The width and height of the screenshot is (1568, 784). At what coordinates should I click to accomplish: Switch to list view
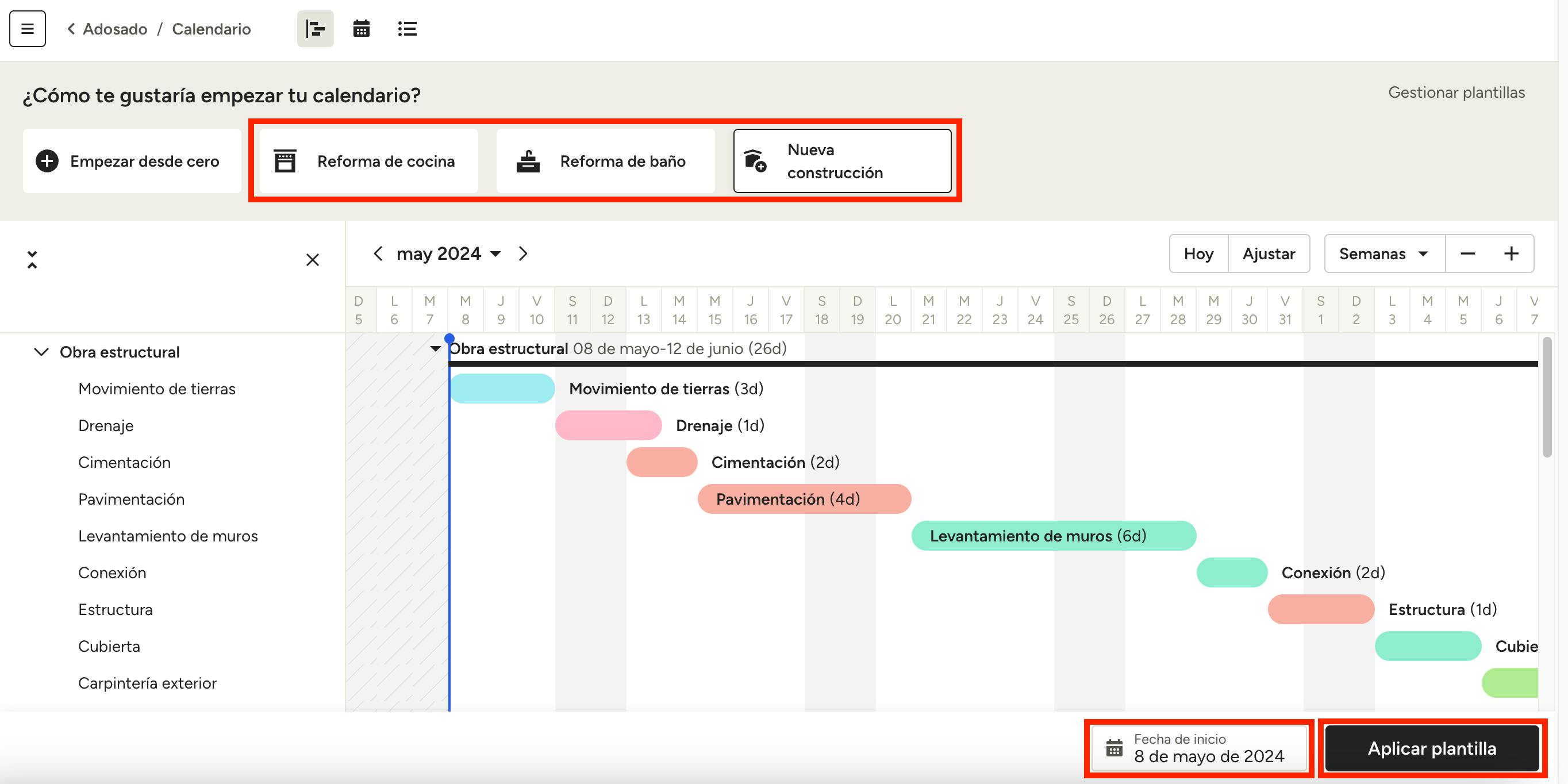407,29
